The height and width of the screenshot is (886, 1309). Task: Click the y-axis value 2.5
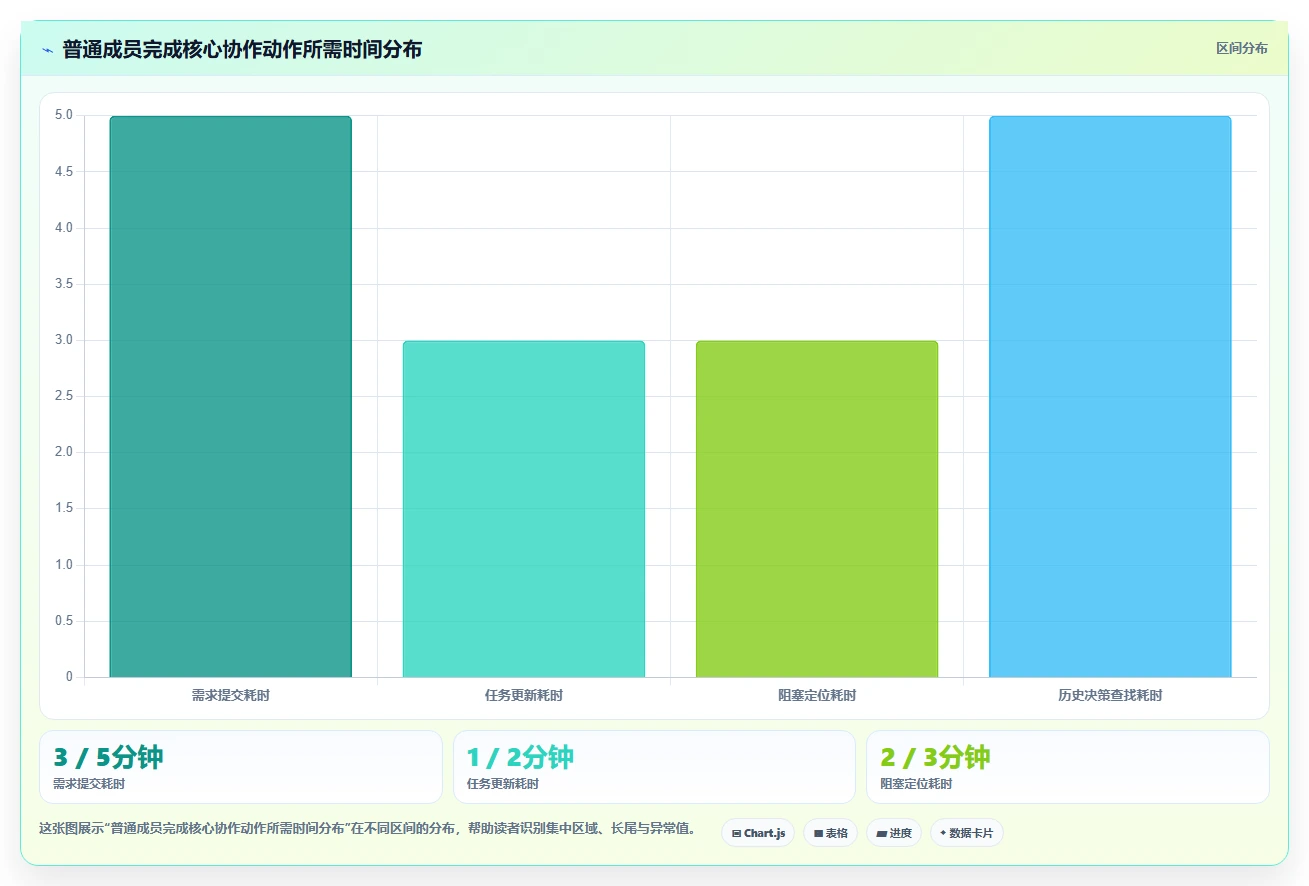(x=64, y=396)
